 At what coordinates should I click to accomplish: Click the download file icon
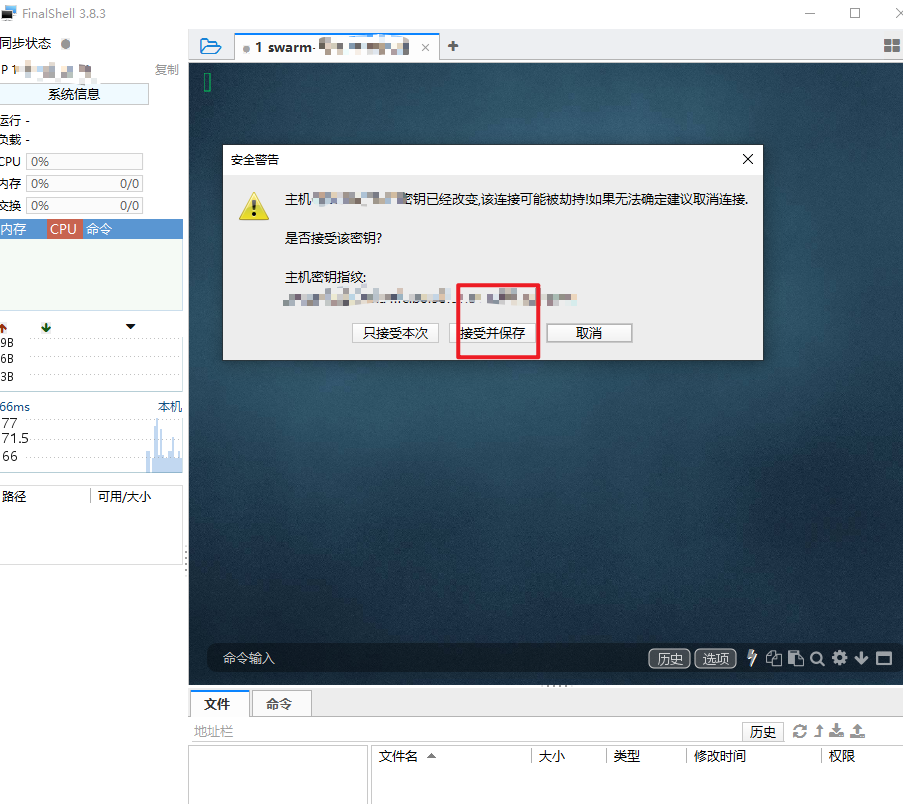[x=837, y=731]
